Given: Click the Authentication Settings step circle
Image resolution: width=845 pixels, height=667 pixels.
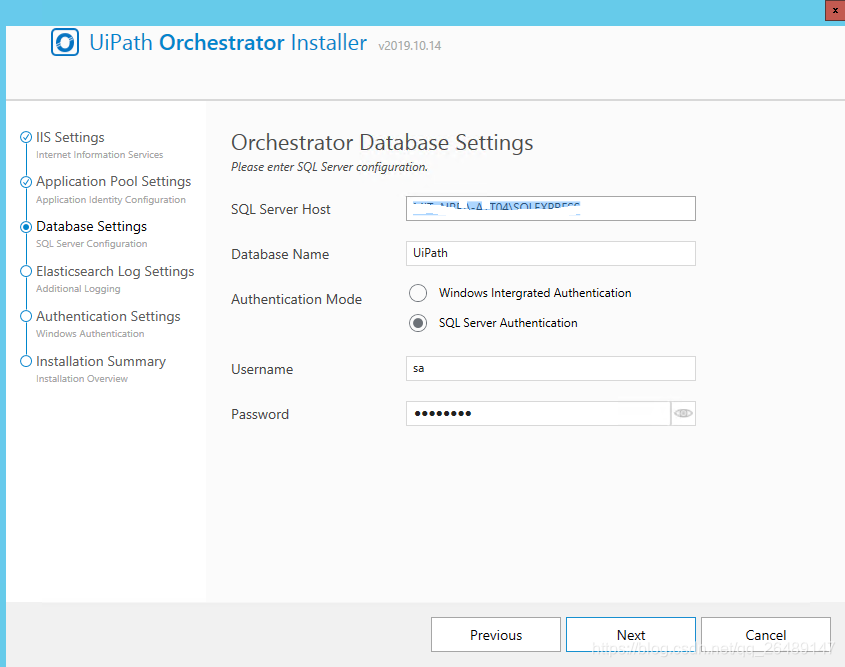Looking at the screenshot, I should point(26,316).
